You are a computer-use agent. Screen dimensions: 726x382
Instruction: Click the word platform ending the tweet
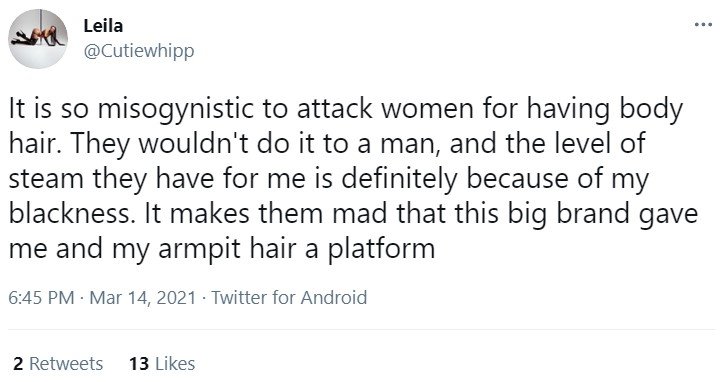click(x=382, y=250)
